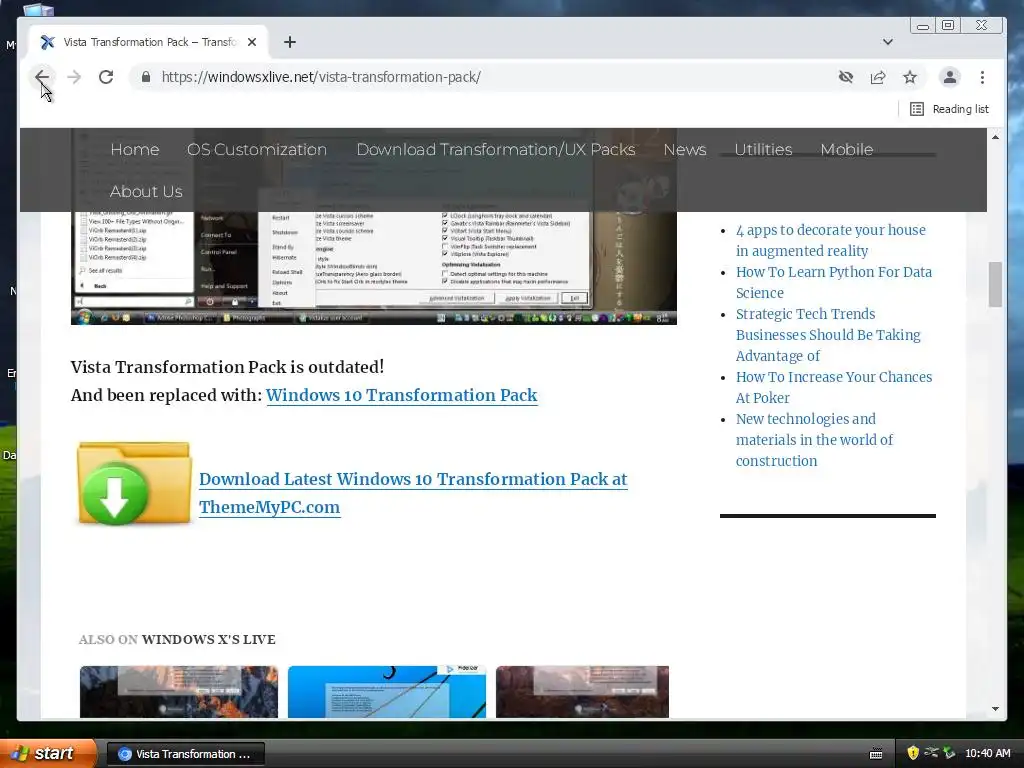The image size is (1024, 768).
Task: Click 'Vista Transformation Pack is outdated!' text
Action: point(227,367)
